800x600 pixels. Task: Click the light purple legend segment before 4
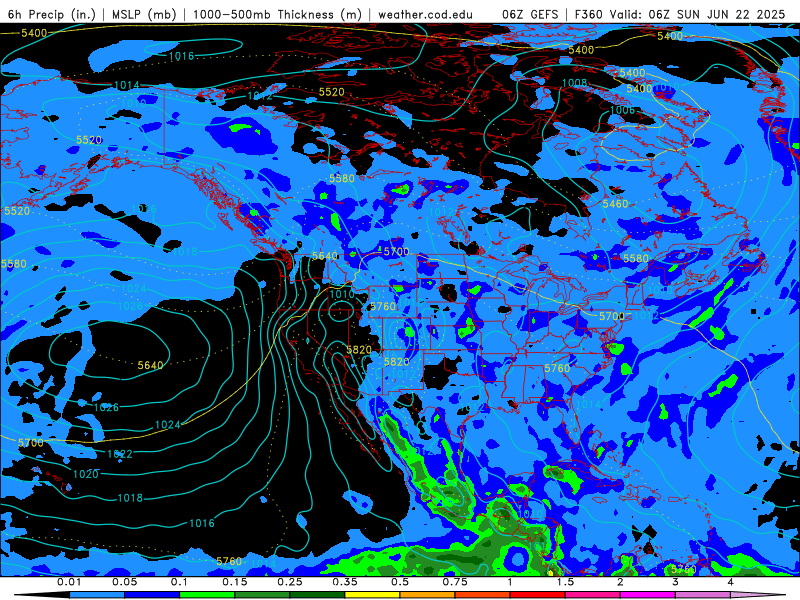[x=703, y=595]
